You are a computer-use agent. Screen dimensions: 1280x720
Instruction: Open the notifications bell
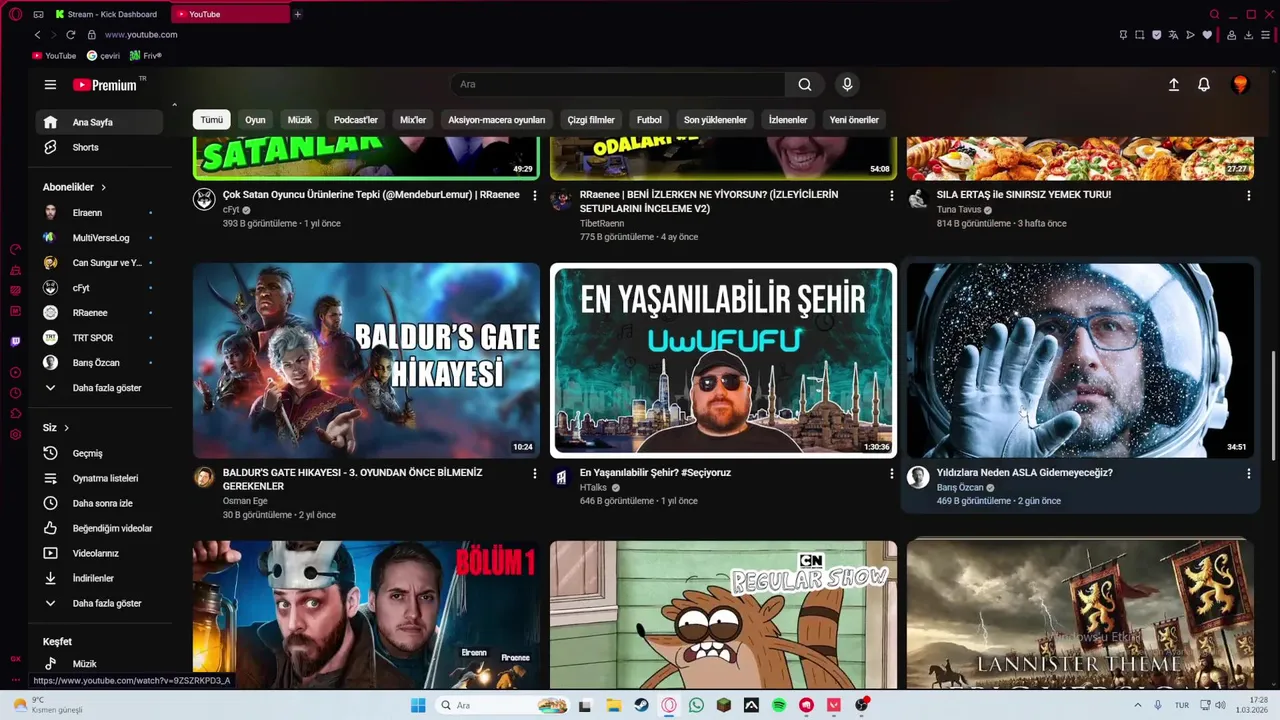(x=1204, y=85)
